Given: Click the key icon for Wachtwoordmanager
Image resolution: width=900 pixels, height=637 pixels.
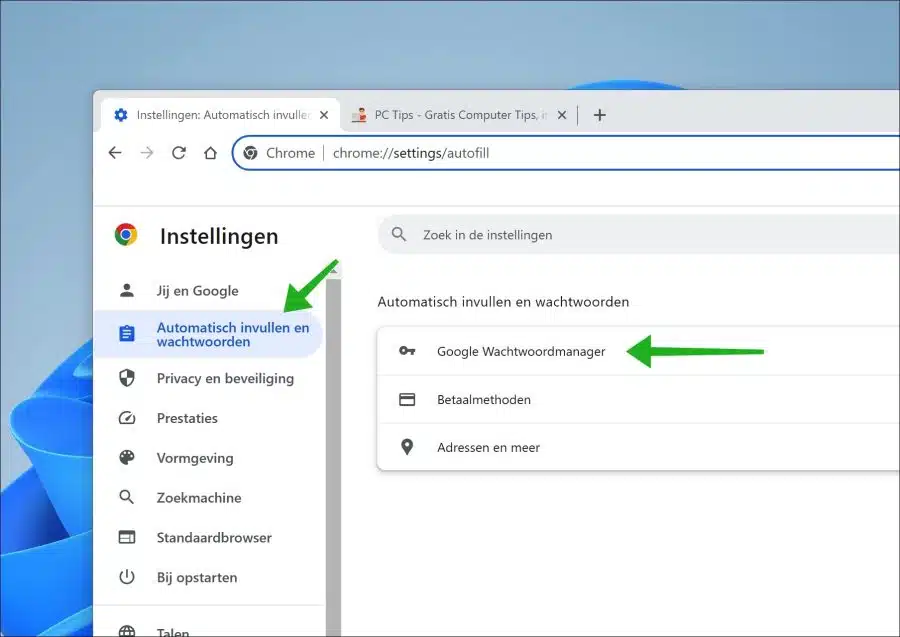Looking at the screenshot, I should click(407, 351).
